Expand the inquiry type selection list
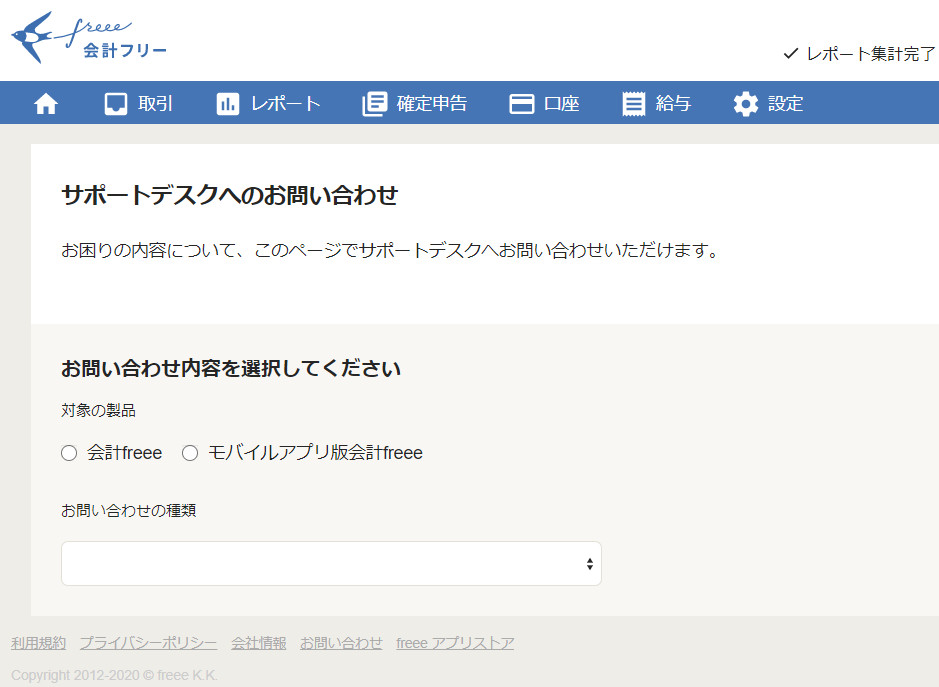The image size is (939, 687). pyautogui.click(x=331, y=563)
